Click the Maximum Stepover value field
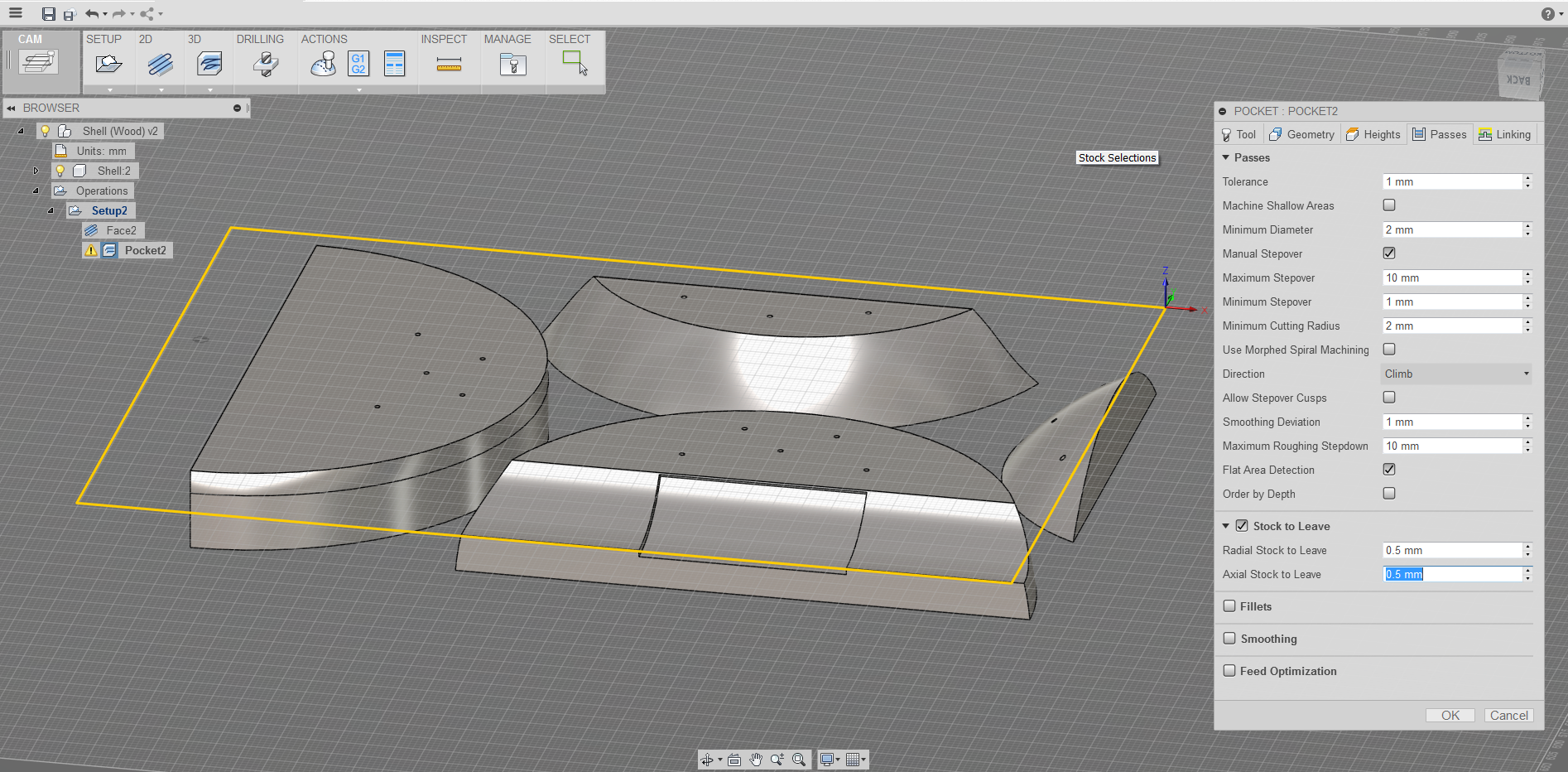The image size is (1568, 772). pos(1452,277)
